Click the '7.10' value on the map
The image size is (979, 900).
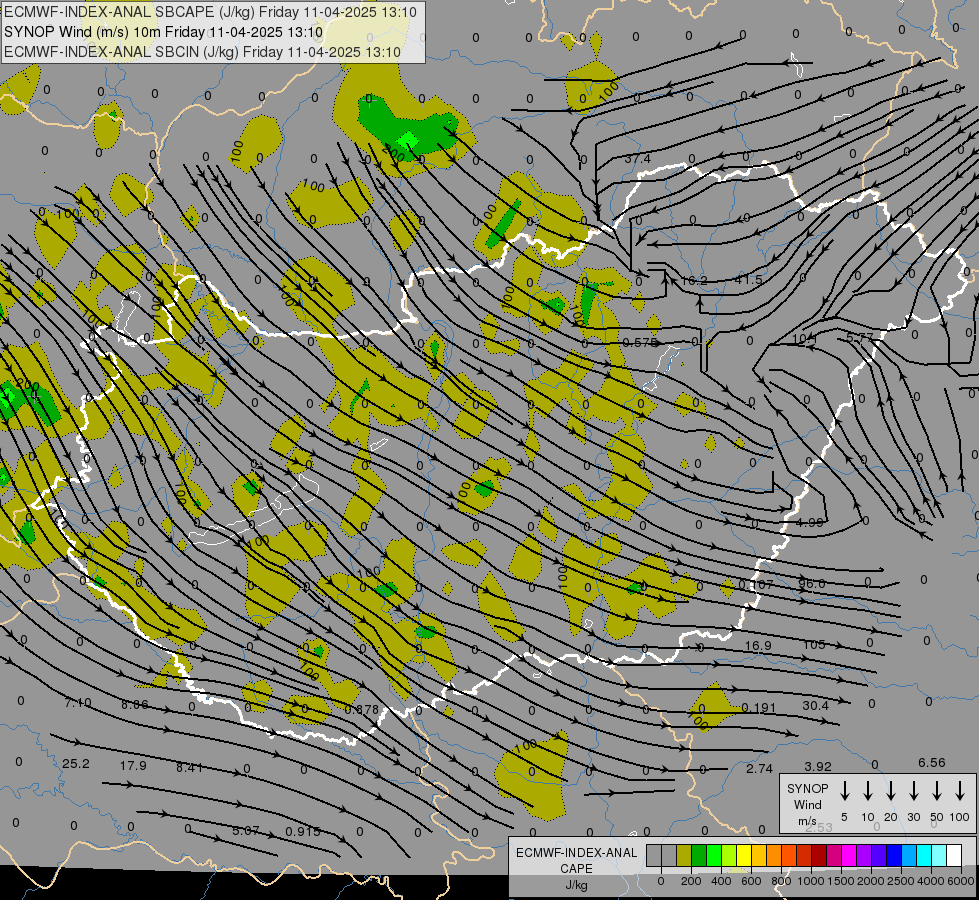pos(78,703)
